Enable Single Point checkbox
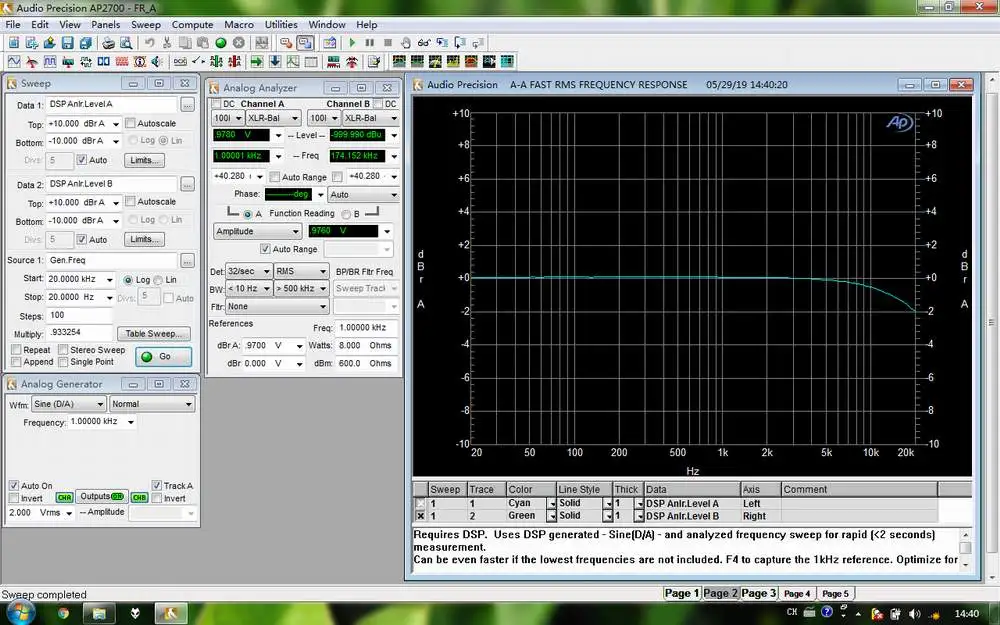Viewport: 1000px width, 625px height. coord(63,362)
